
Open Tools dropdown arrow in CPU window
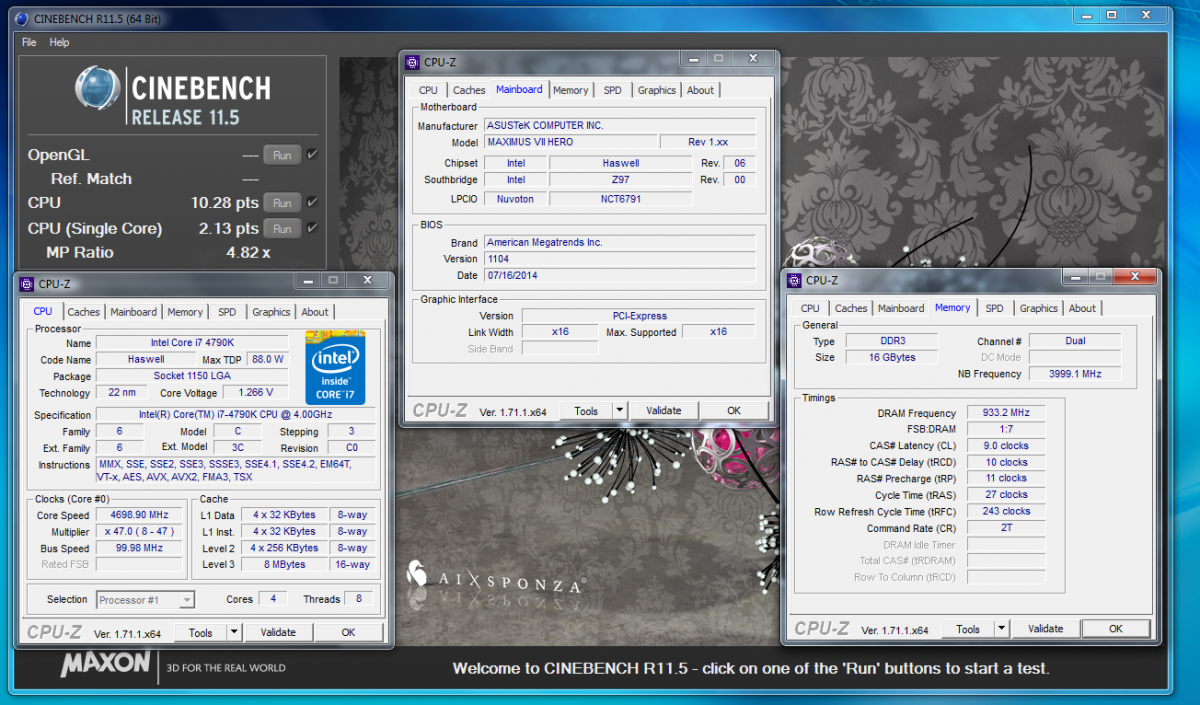[x=233, y=632]
